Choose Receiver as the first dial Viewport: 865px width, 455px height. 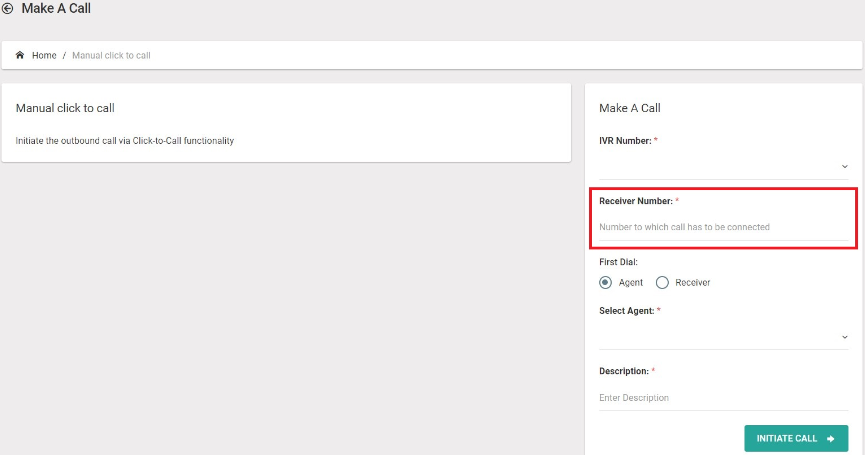(662, 282)
